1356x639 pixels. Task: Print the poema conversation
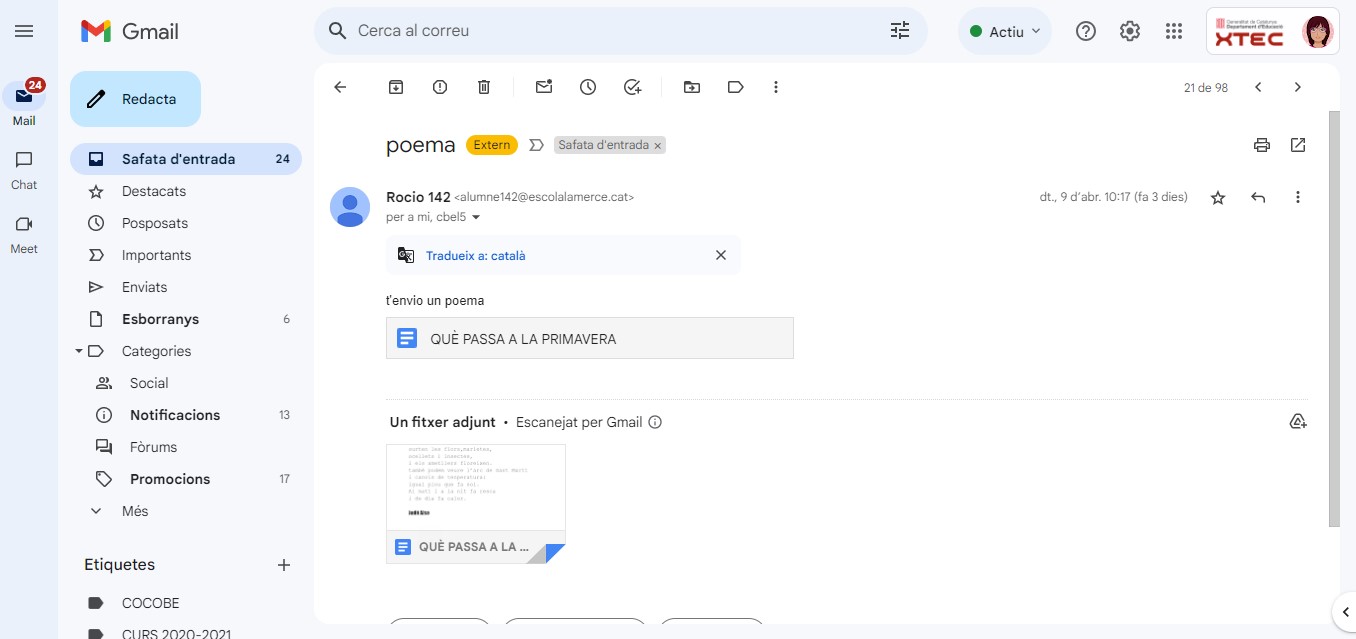tap(1262, 145)
